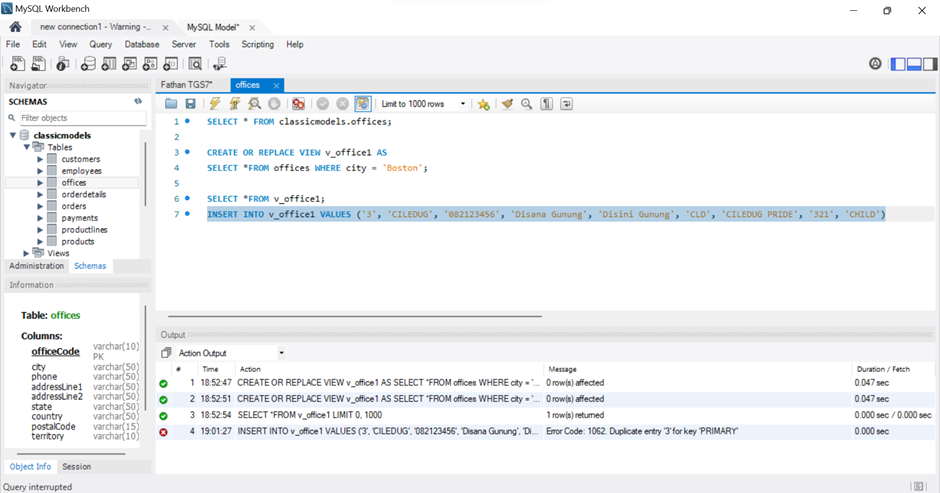The image size is (940, 493).
Task: Select the products table in the tree
Action: pos(77,241)
